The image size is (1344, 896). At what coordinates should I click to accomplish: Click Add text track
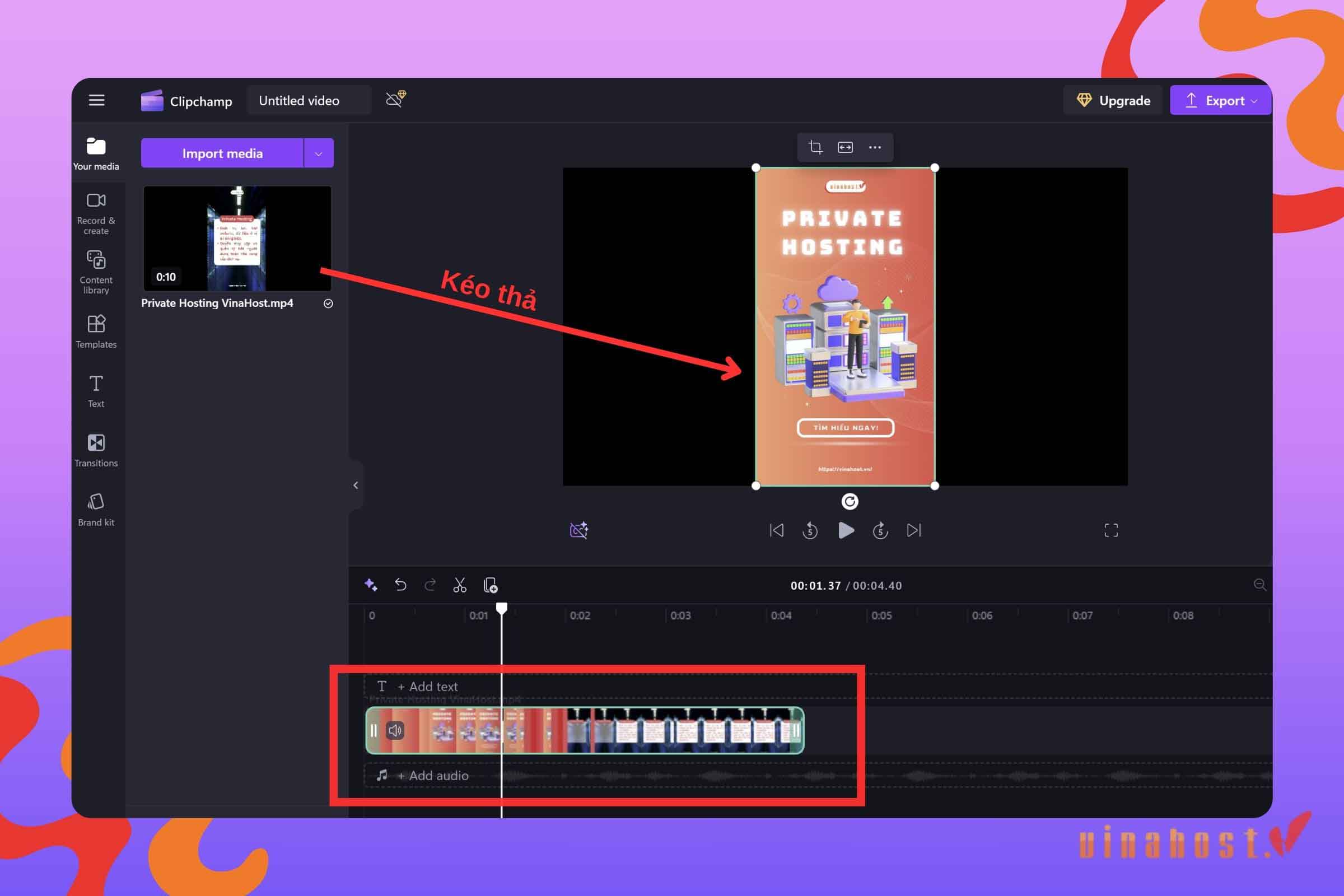pos(427,687)
